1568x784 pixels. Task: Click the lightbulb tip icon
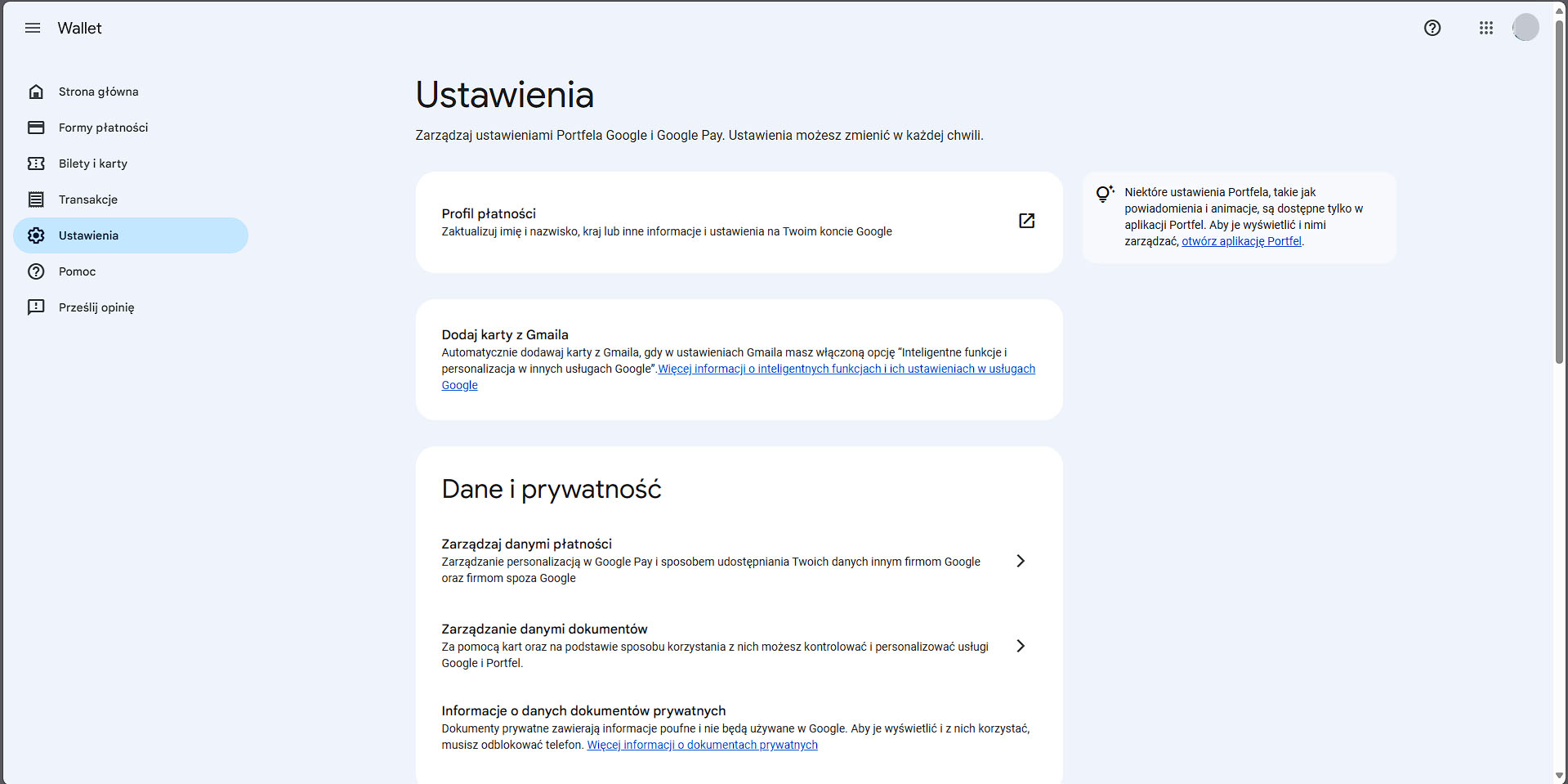(x=1105, y=194)
